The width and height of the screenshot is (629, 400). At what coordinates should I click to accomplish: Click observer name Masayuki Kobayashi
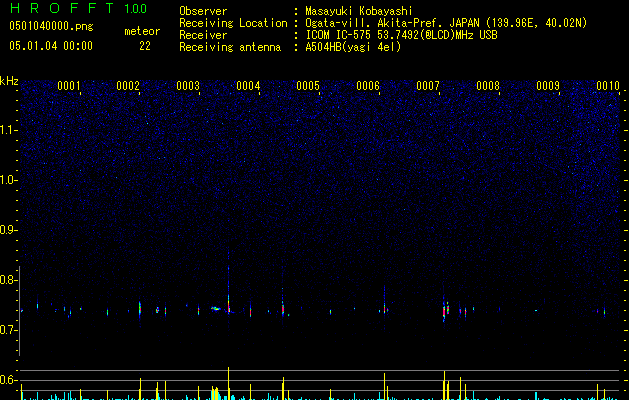click(x=359, y=11)
